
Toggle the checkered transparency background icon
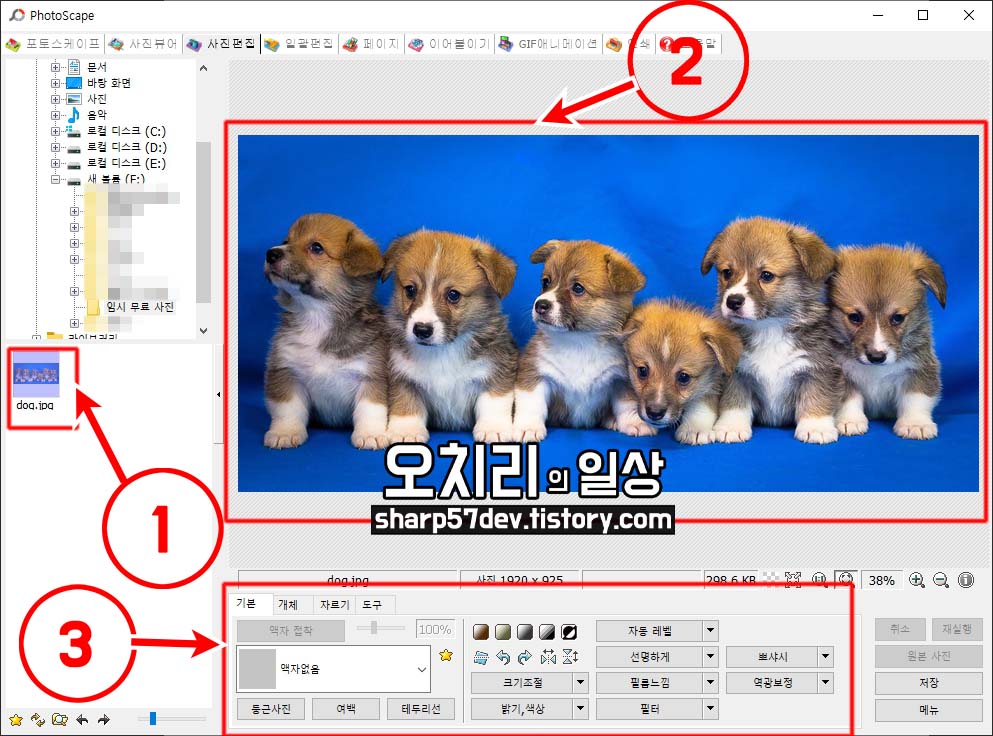pos(771,578)
